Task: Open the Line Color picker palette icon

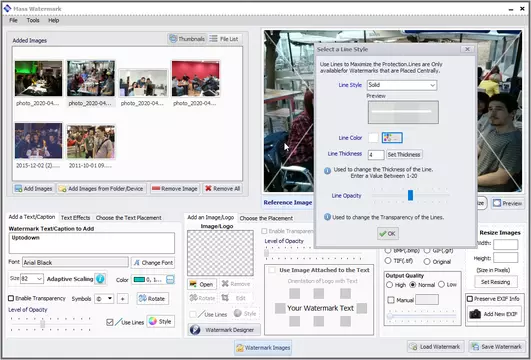Action: point(392,138)
